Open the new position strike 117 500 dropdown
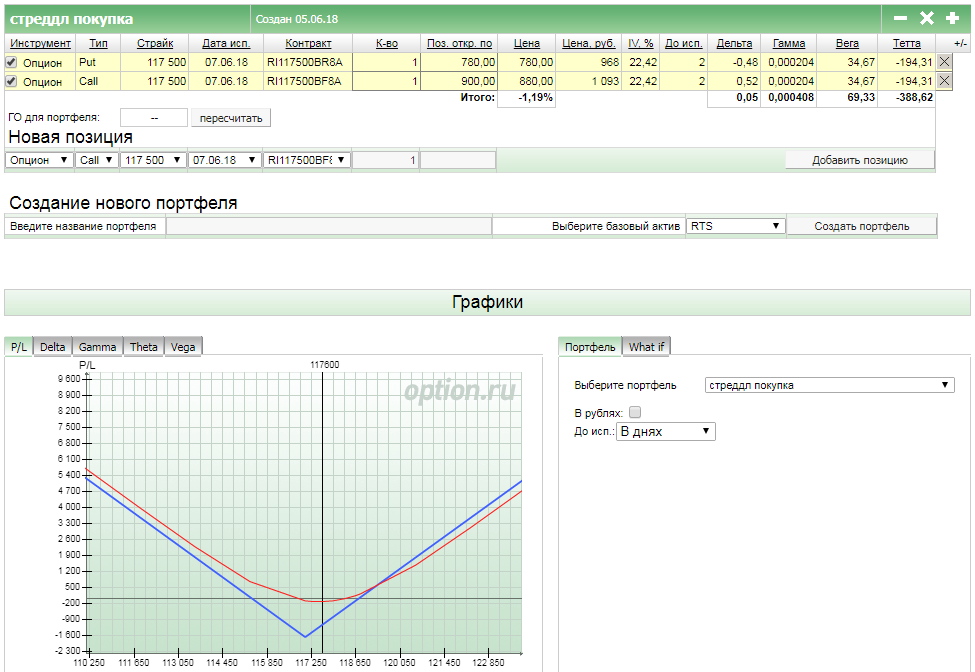This screenshot has height=672, width=975. (x=153, y=160)
